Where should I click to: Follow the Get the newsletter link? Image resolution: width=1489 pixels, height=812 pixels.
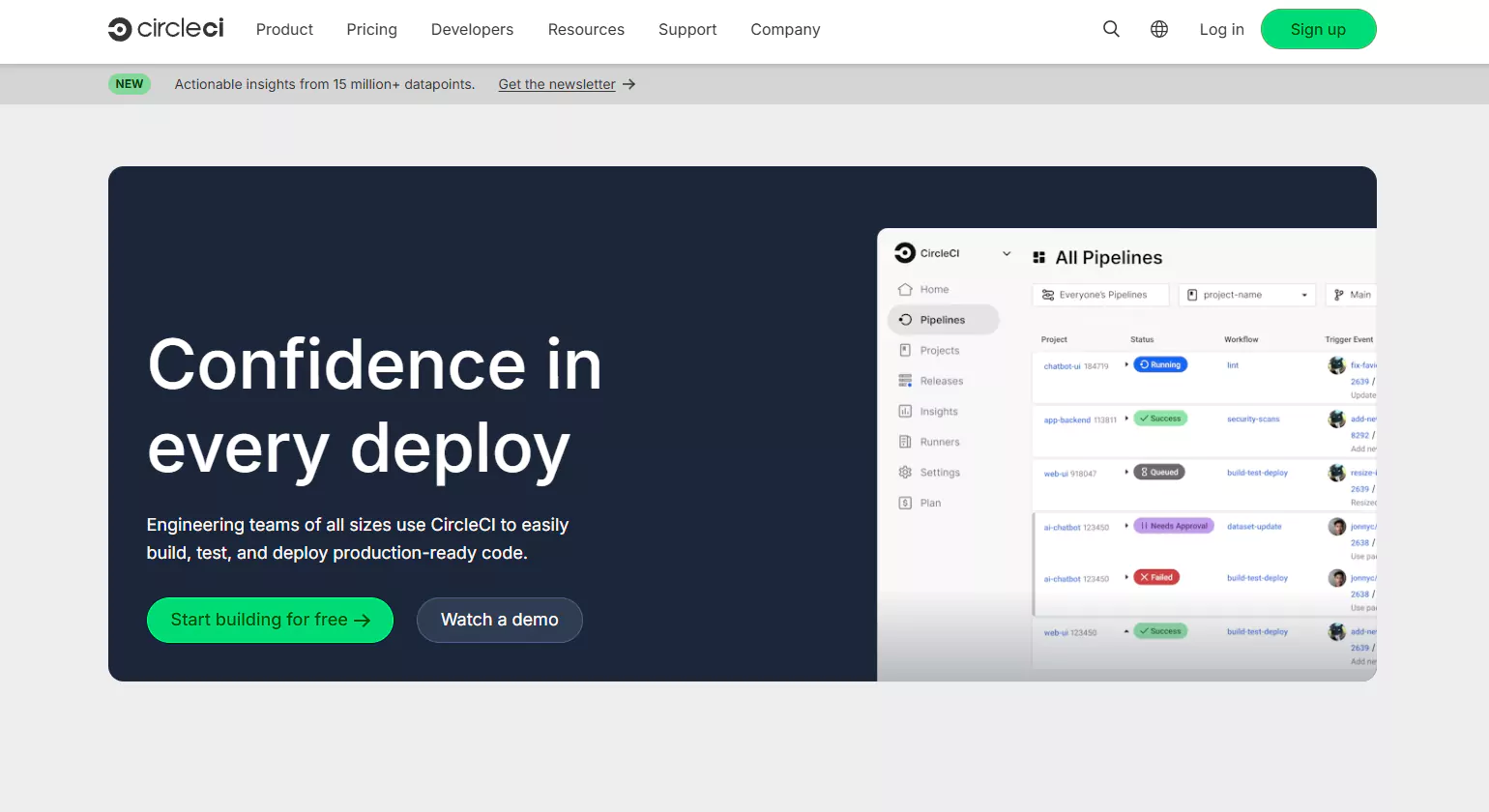tap(557, 84)
